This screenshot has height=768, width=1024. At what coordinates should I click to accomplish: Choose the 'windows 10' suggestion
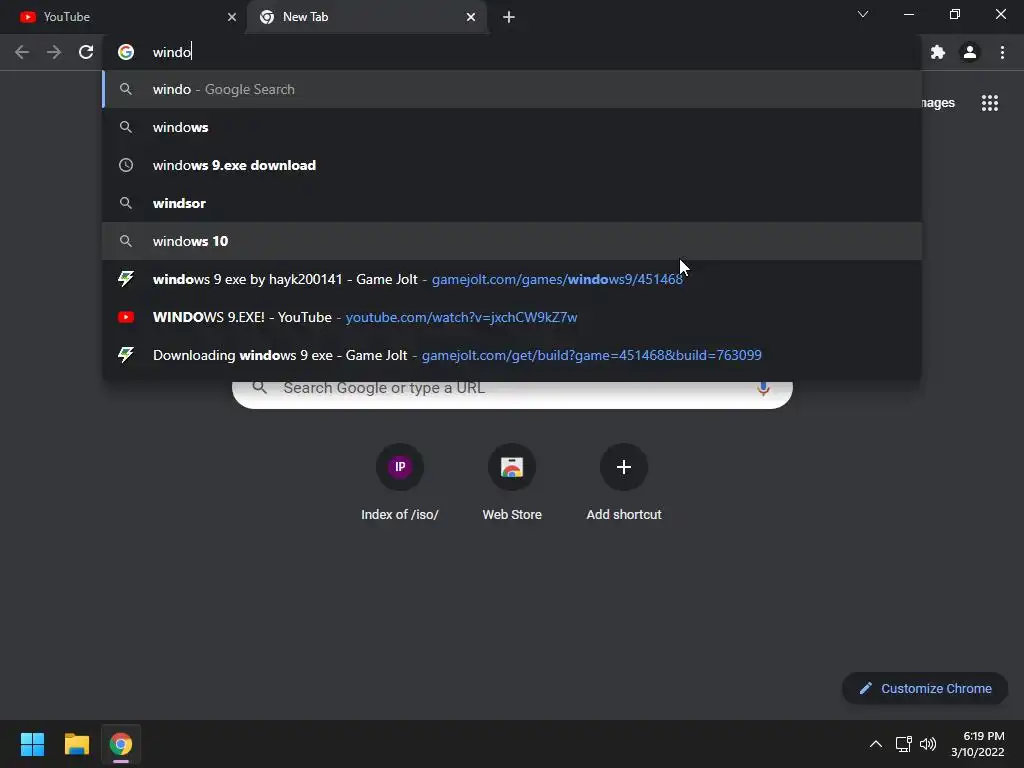pos(512,241)
